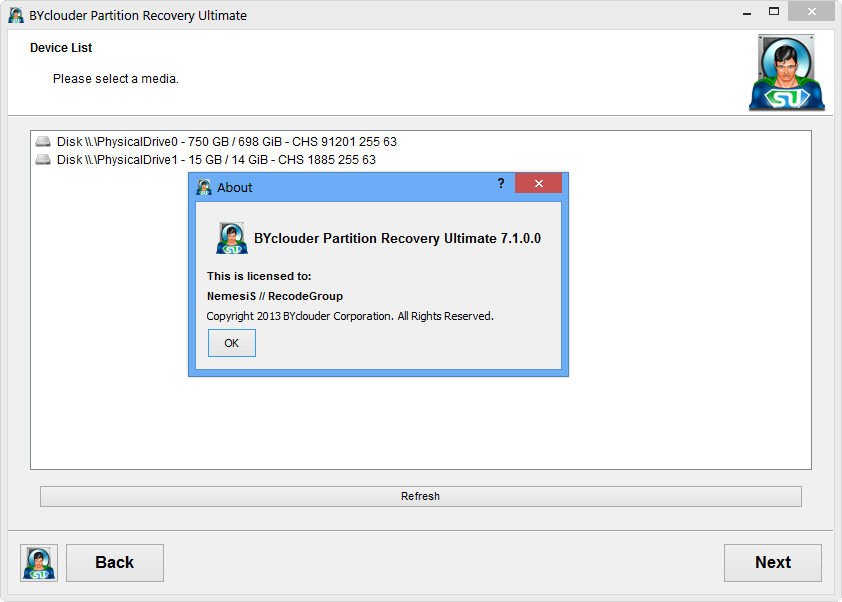Click 'Please select a media.' instruction text
842x602 pixels.
click(x=116, y=79)
